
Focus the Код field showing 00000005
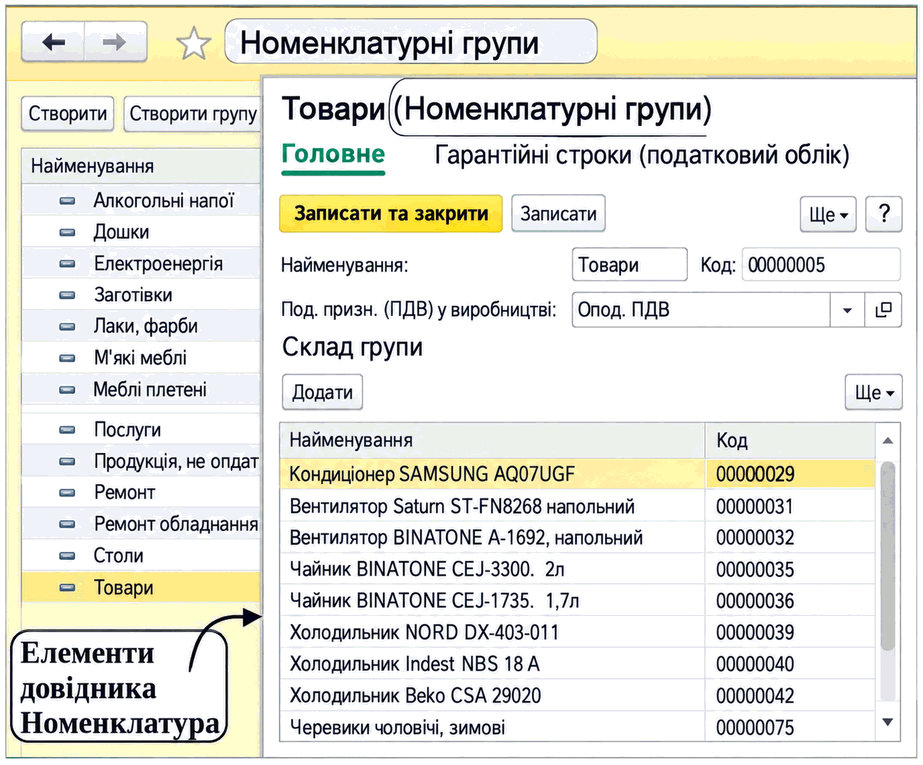[821, 264]
